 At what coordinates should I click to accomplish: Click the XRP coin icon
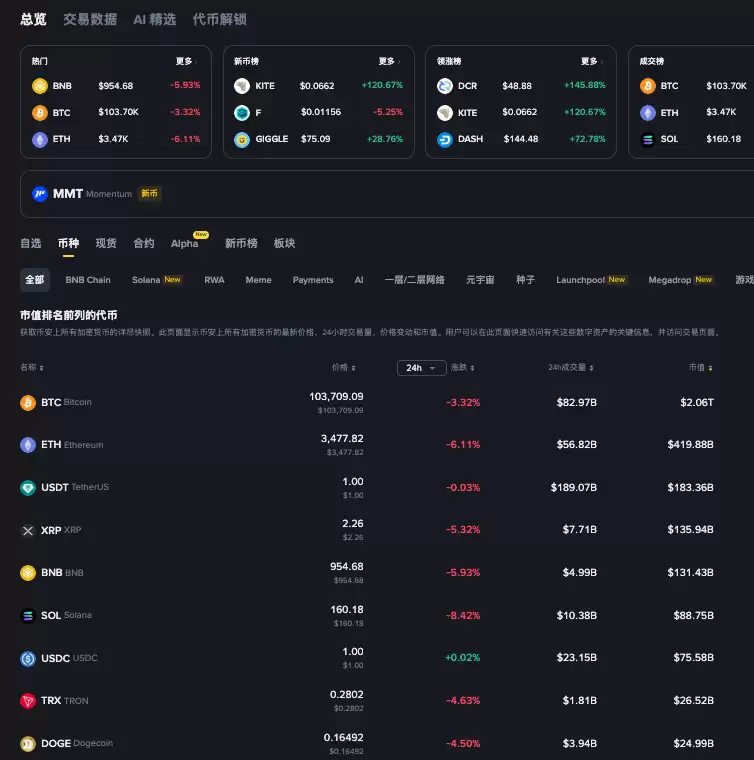(28, 530)
